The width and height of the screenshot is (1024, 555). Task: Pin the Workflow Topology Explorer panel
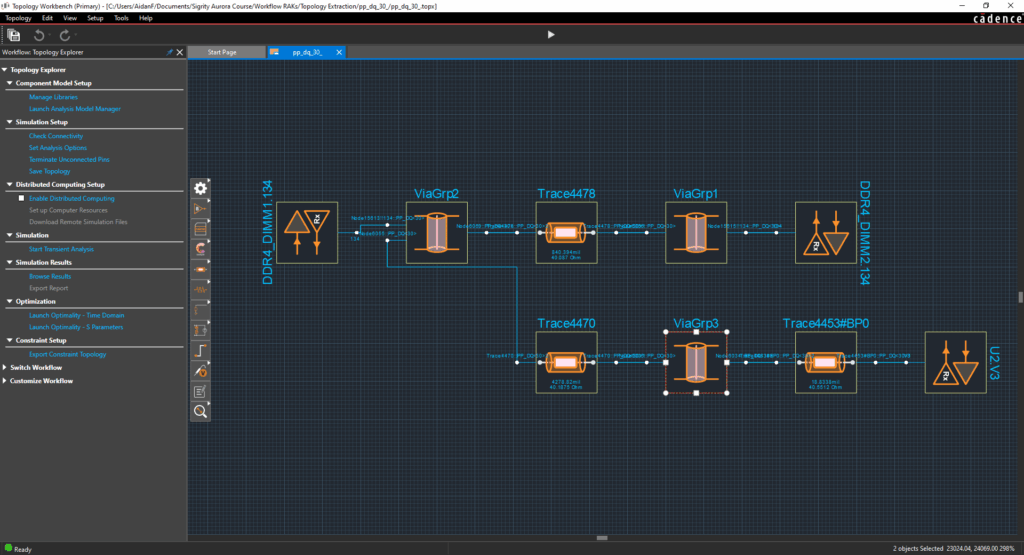click(x=170, y=52)
